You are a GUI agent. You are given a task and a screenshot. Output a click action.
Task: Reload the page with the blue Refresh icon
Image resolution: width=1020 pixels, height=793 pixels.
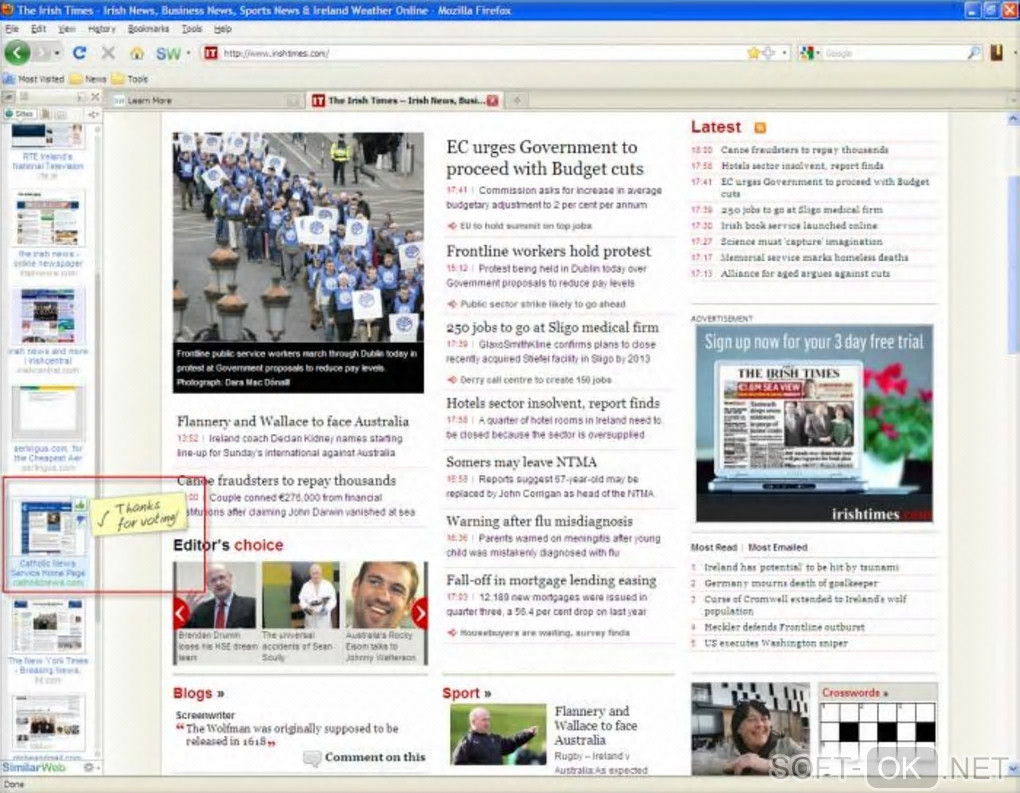(x=79, y=53)
